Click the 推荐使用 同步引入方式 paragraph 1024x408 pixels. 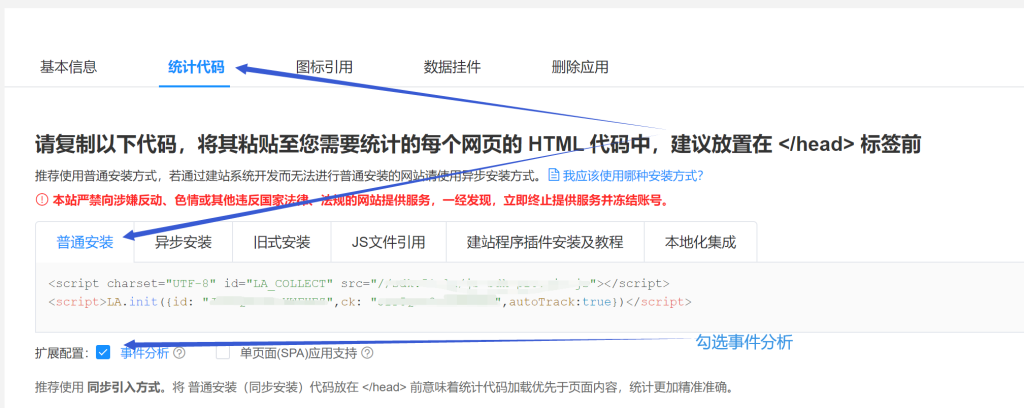384,387
